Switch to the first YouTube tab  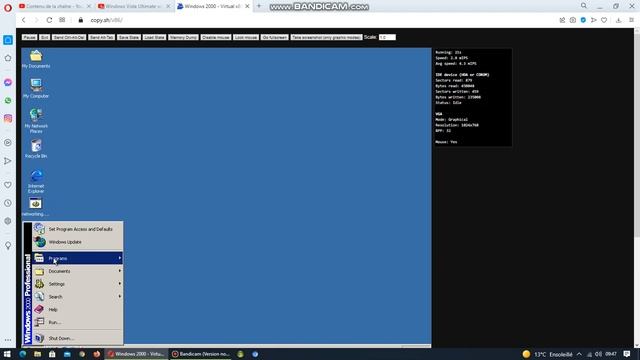tap(54, 6)
